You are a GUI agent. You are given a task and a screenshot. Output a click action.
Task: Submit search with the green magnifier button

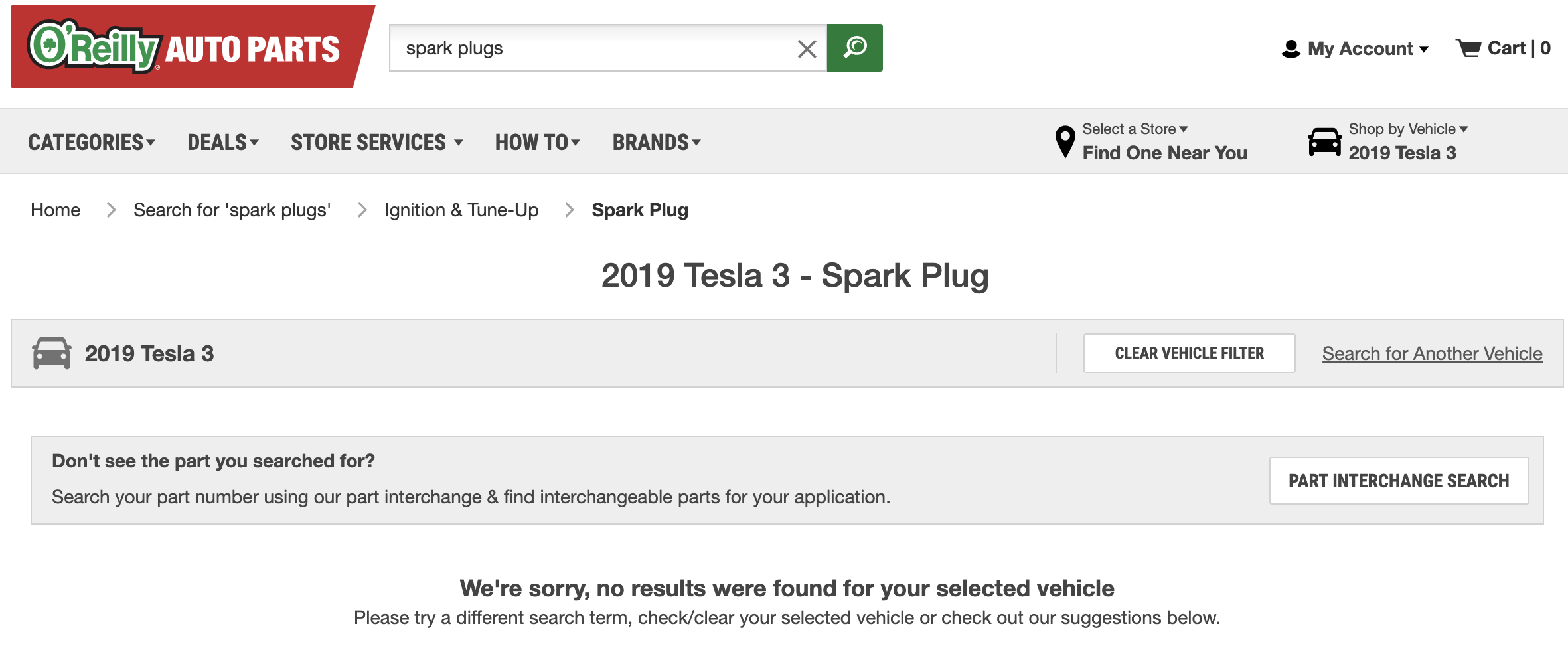click(x=855, y=48)
